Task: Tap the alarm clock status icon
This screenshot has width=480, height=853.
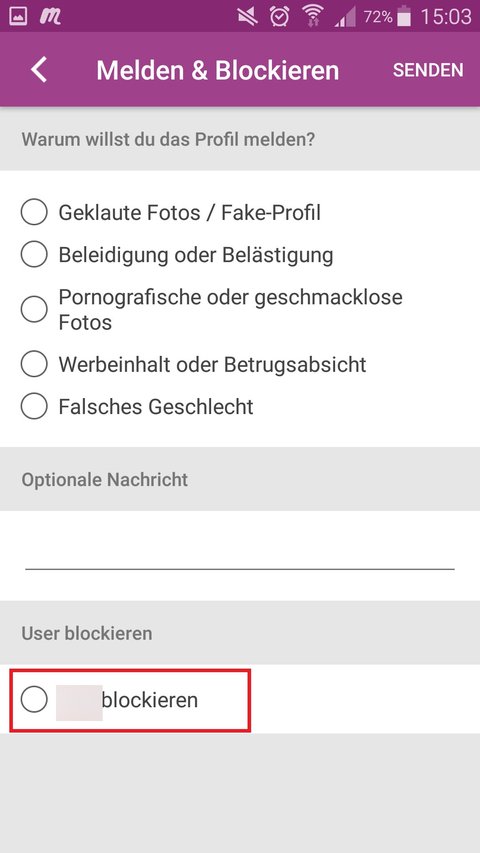Action: [279, 17]
